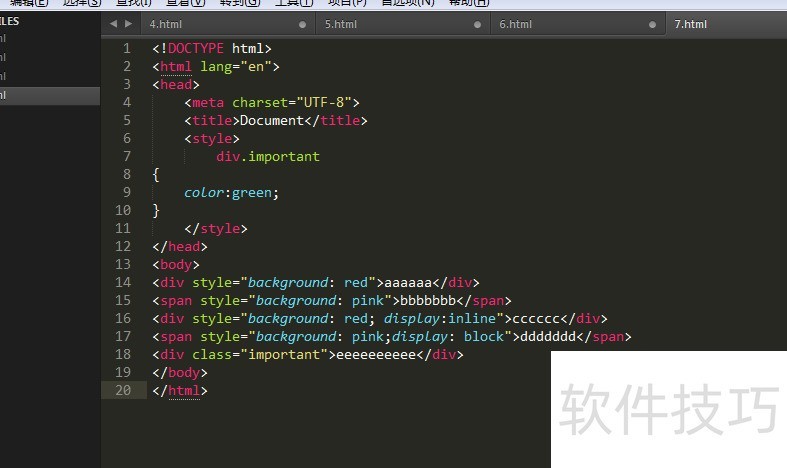Close 4.html via its unsaved dot
This screenshot has width=787, height=468.
302,25
